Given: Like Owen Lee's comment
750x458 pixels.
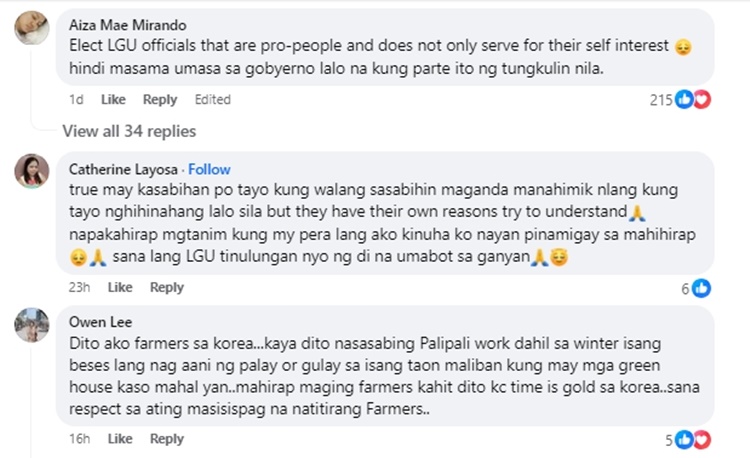Looking at the screenshot, I should click(120, 439).
